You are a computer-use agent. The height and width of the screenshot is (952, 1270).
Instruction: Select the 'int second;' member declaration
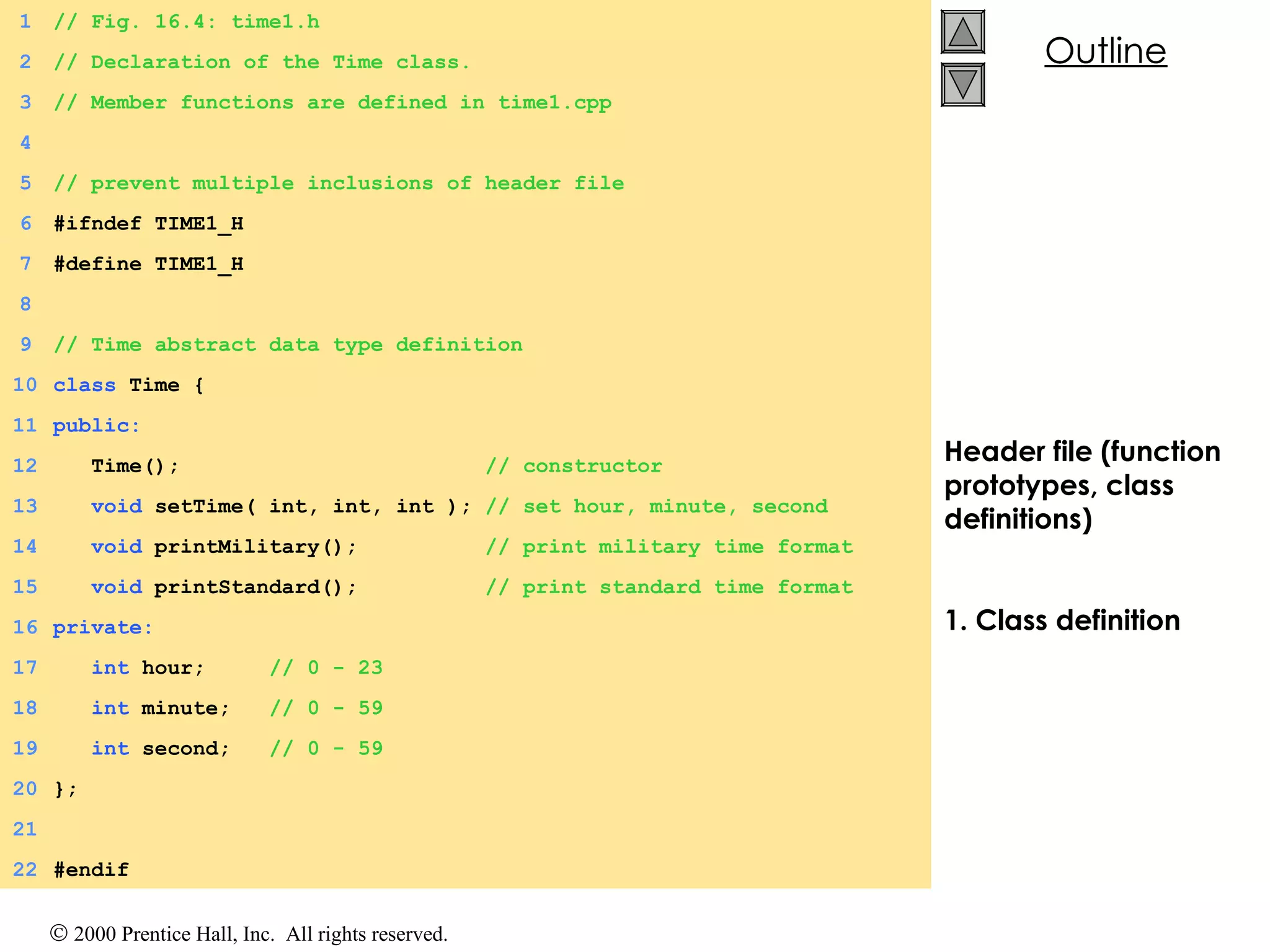click(x=161, y=749)
